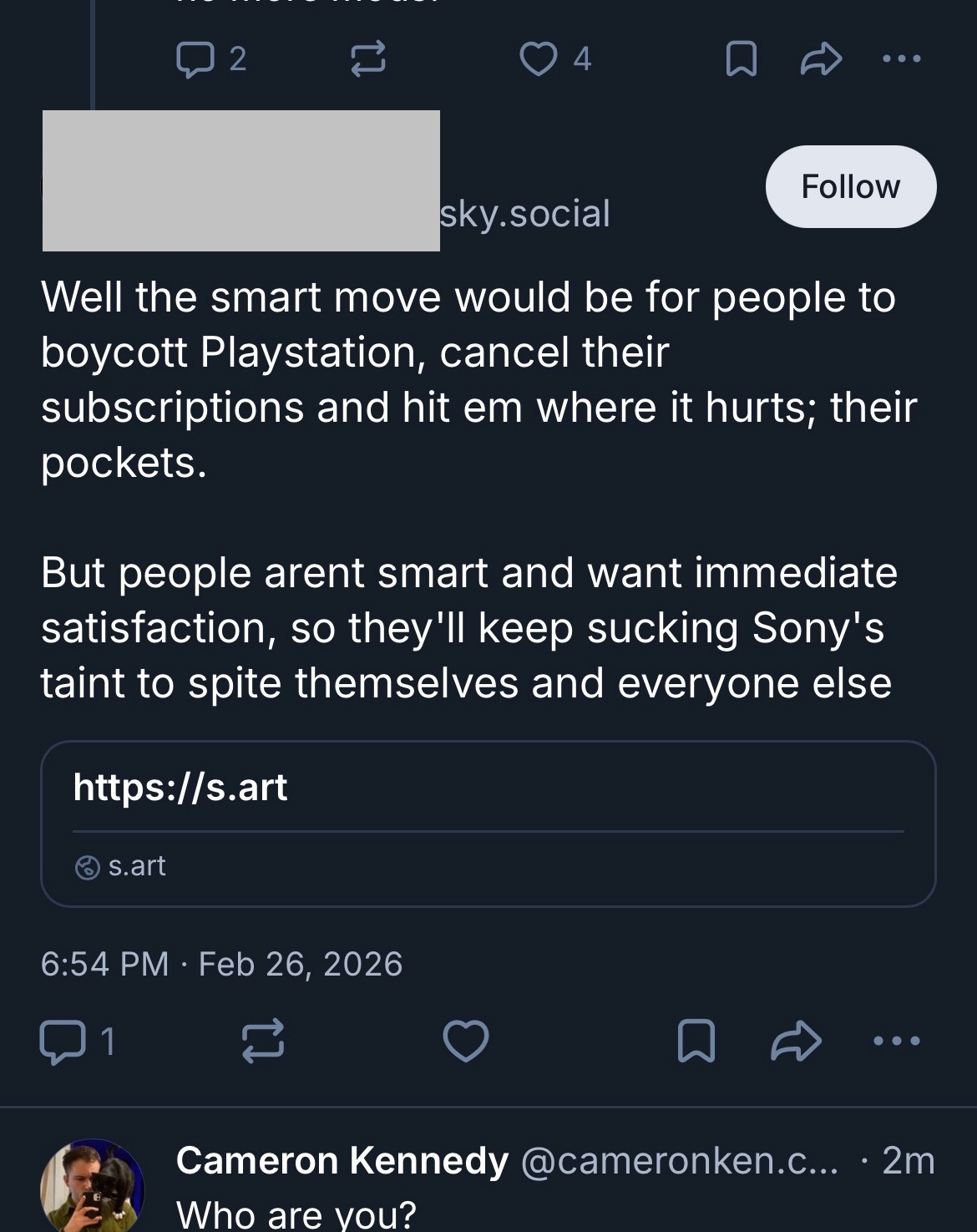This screenshot has height=1232, width=977.
Task: Tap the s.art domain globe icon
Action: (x=87, y=868)
